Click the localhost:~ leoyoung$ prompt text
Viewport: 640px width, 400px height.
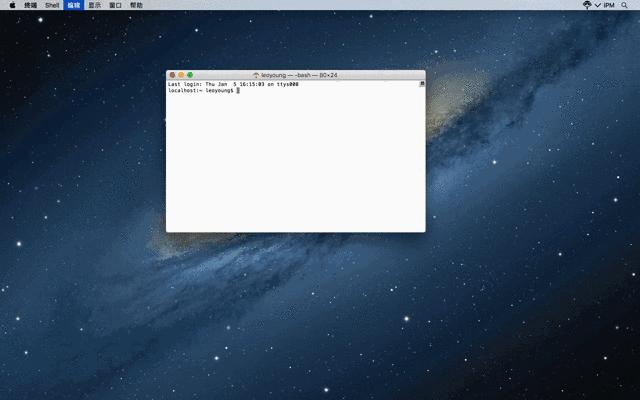tap(201, 90)
